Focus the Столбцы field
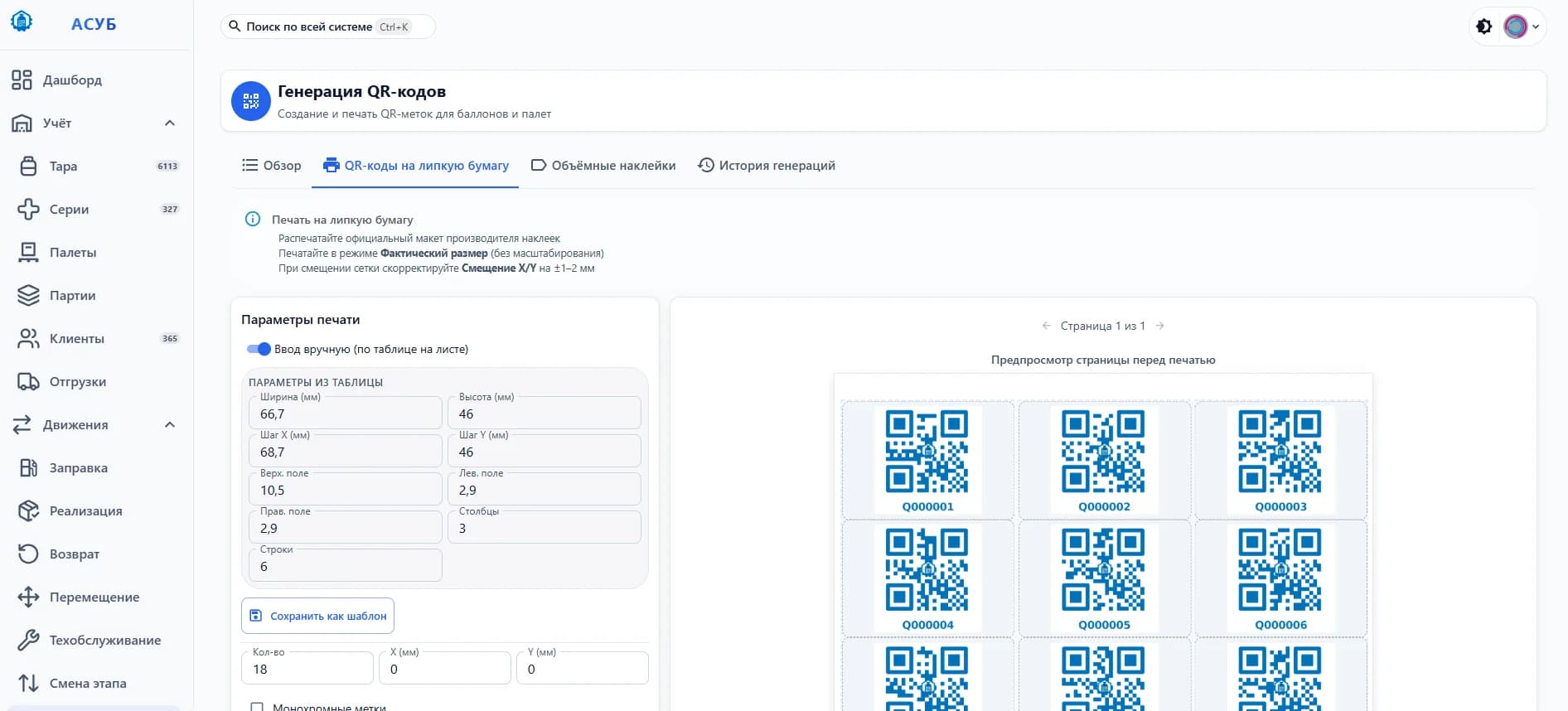1568x711 pixels. point(544,527)
